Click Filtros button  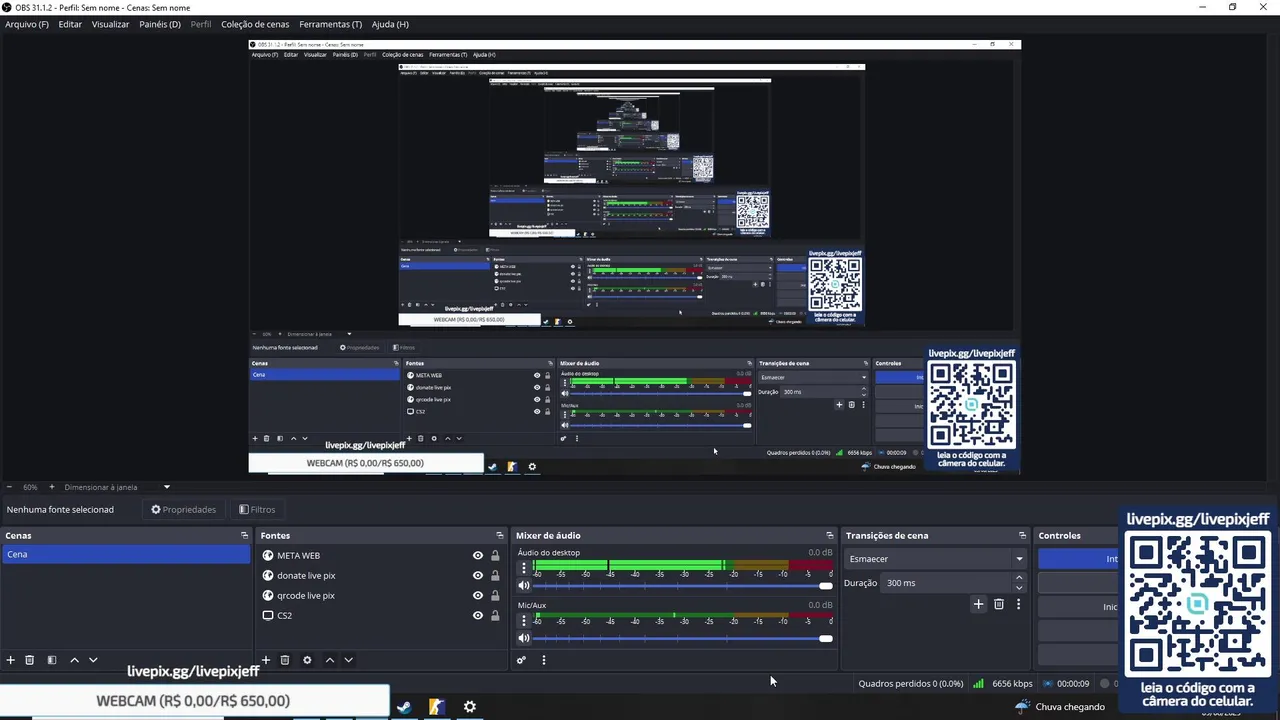(257, 510)
